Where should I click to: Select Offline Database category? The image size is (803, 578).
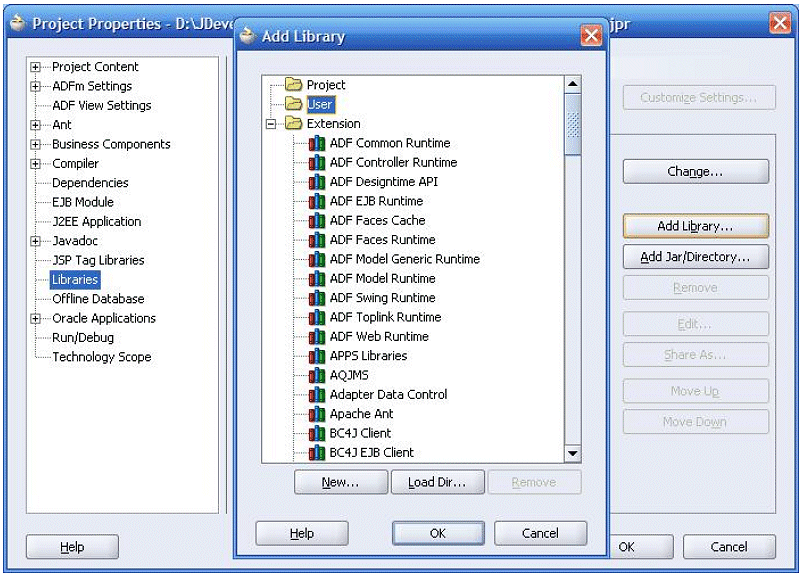point(98,299)
